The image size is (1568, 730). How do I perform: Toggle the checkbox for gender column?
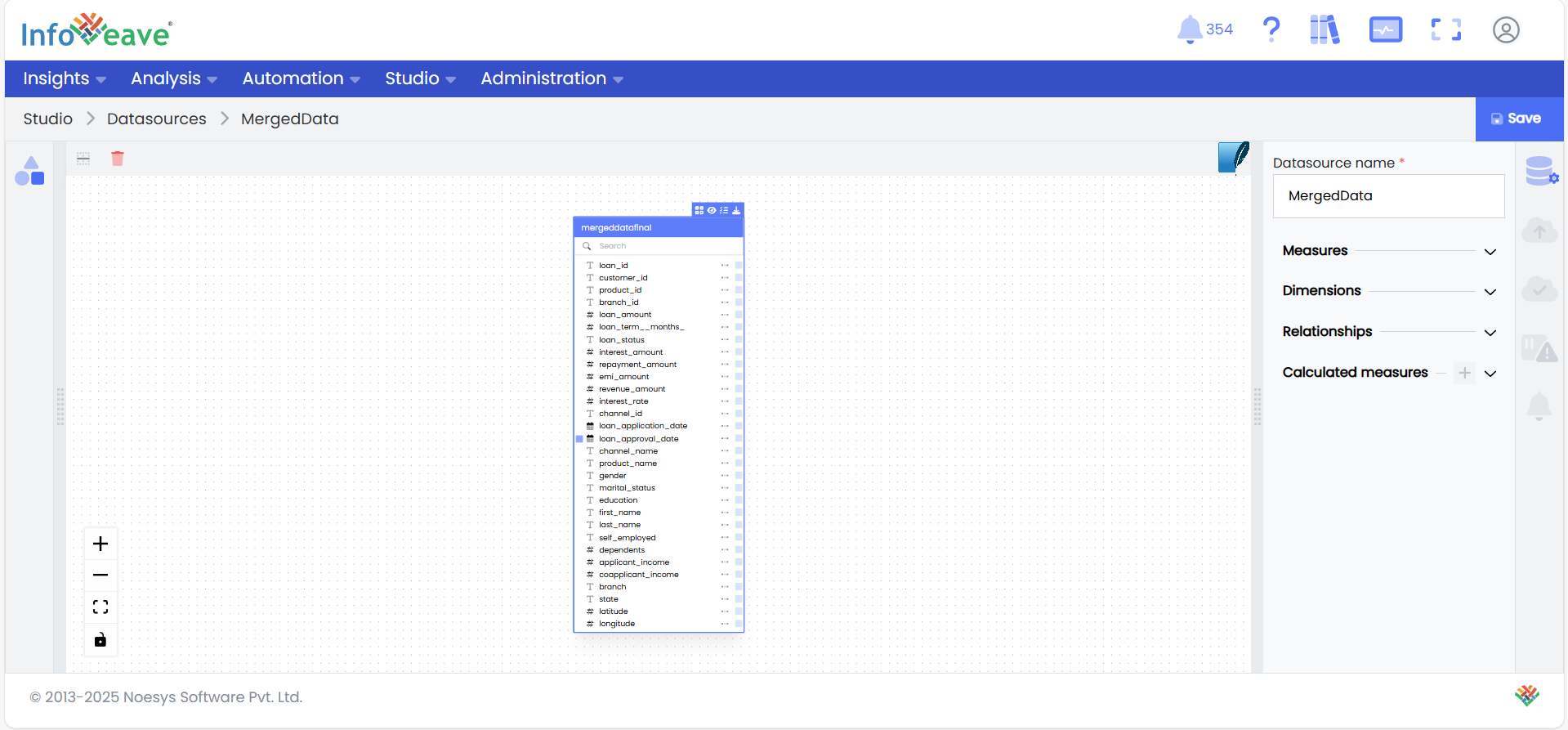(739, 476)
